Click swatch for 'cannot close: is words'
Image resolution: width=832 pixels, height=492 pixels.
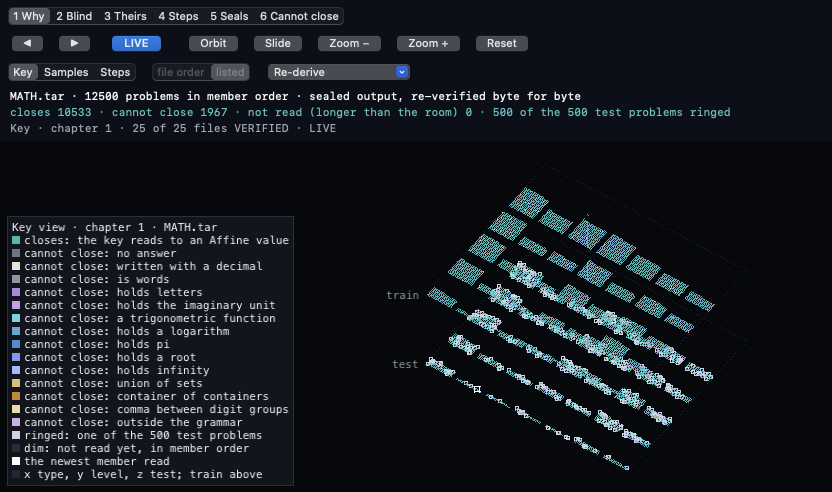(x=16, y=280)
